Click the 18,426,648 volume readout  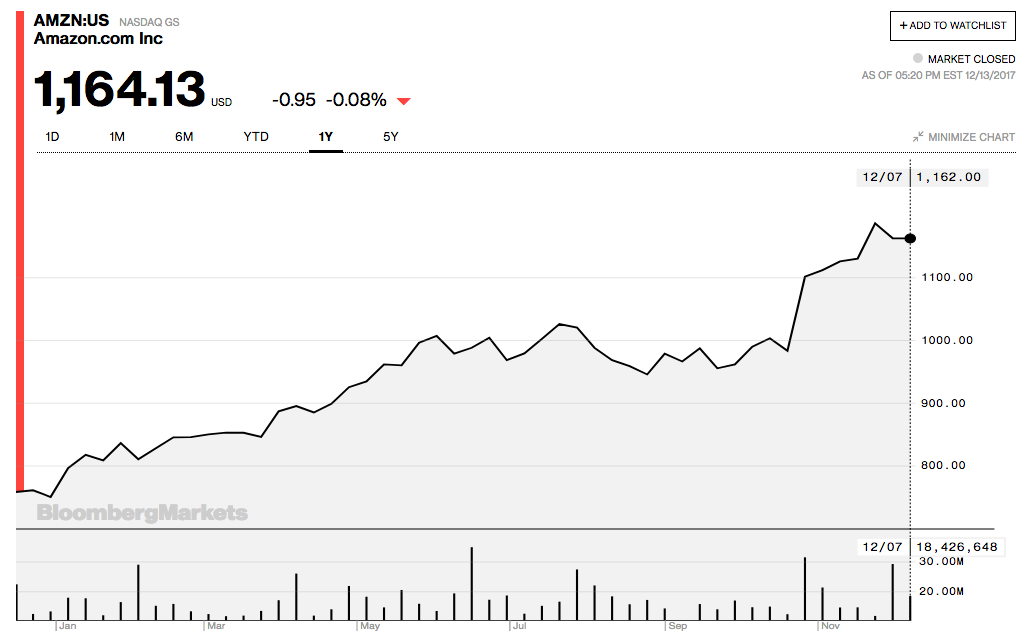(x=954, y=547)
